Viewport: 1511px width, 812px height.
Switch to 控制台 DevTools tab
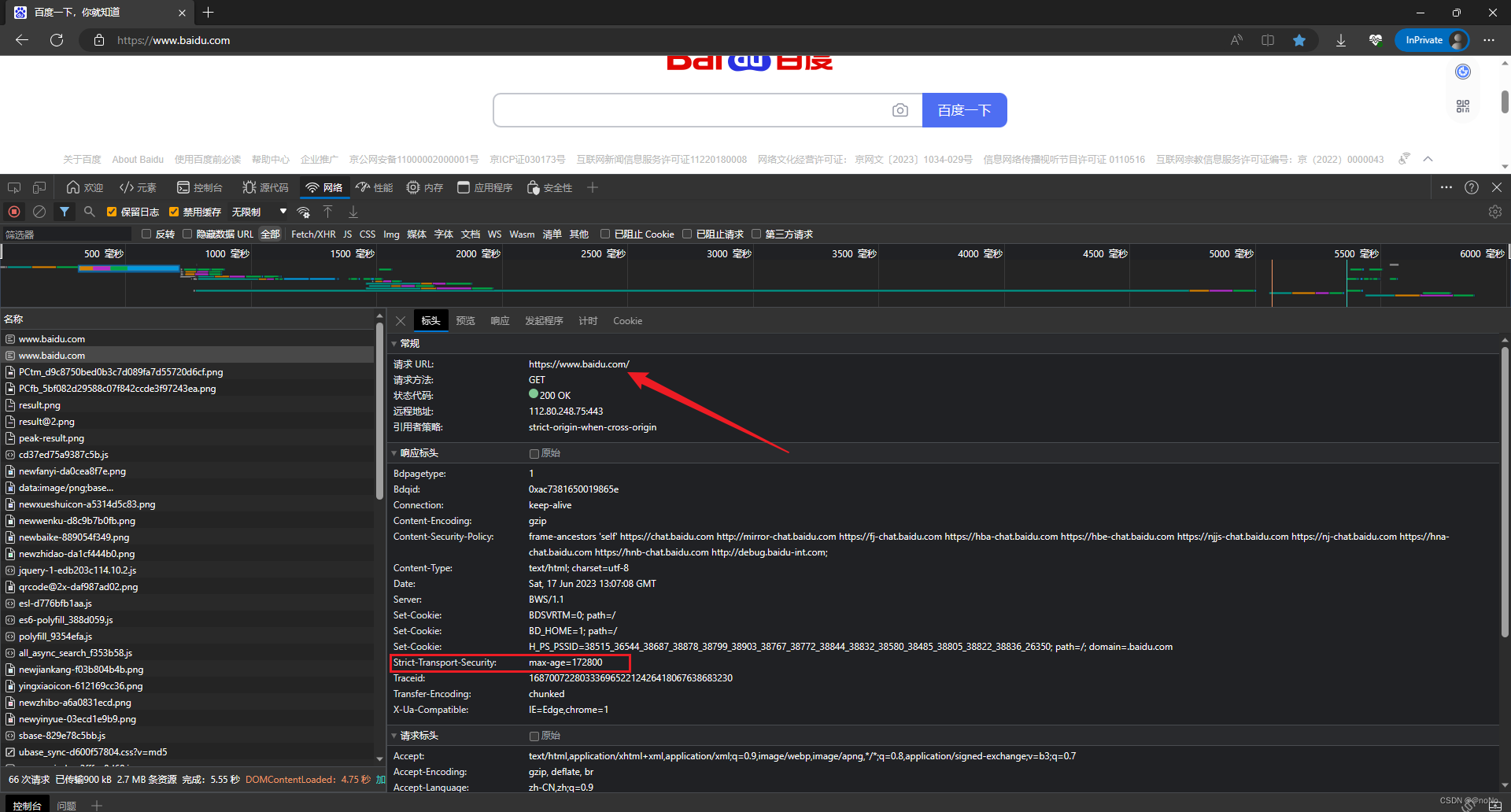click(200, 187)
